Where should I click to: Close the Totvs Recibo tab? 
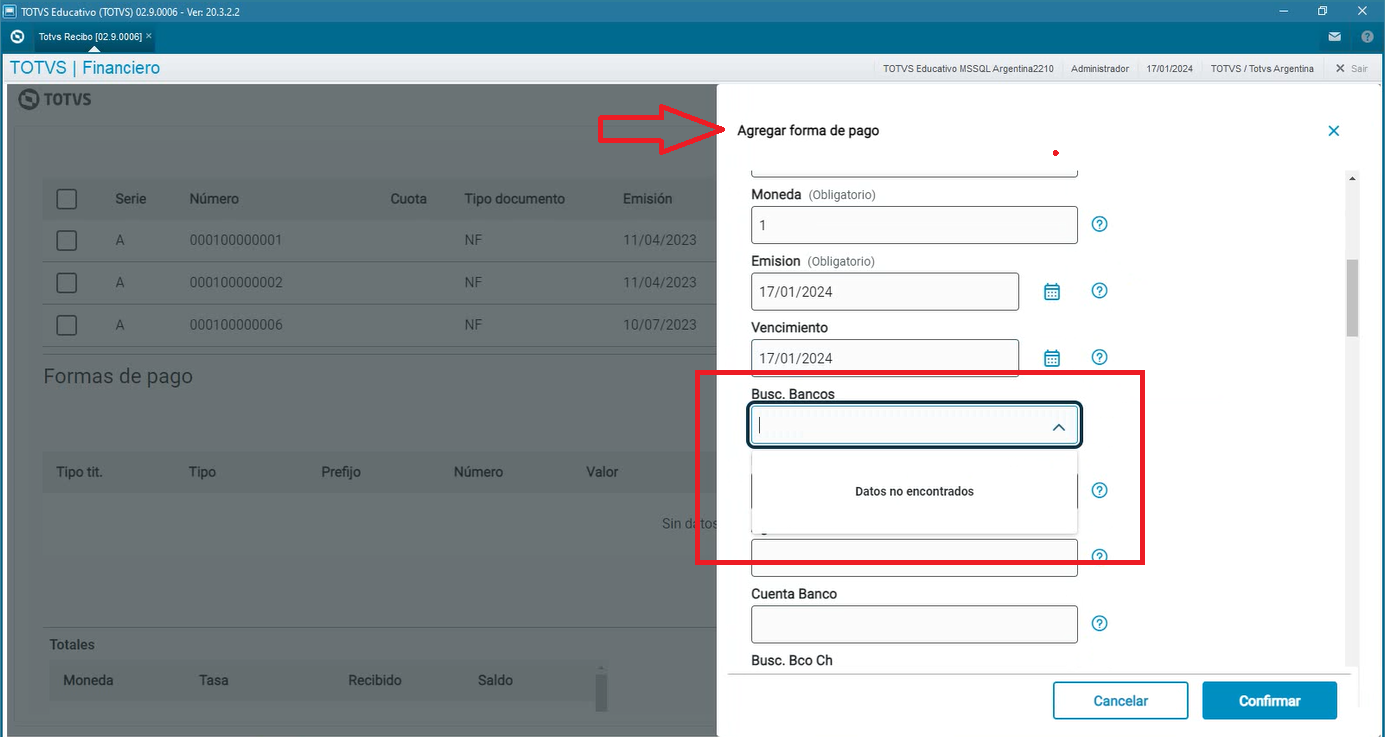pyautogui.click(x=149, y=36)
